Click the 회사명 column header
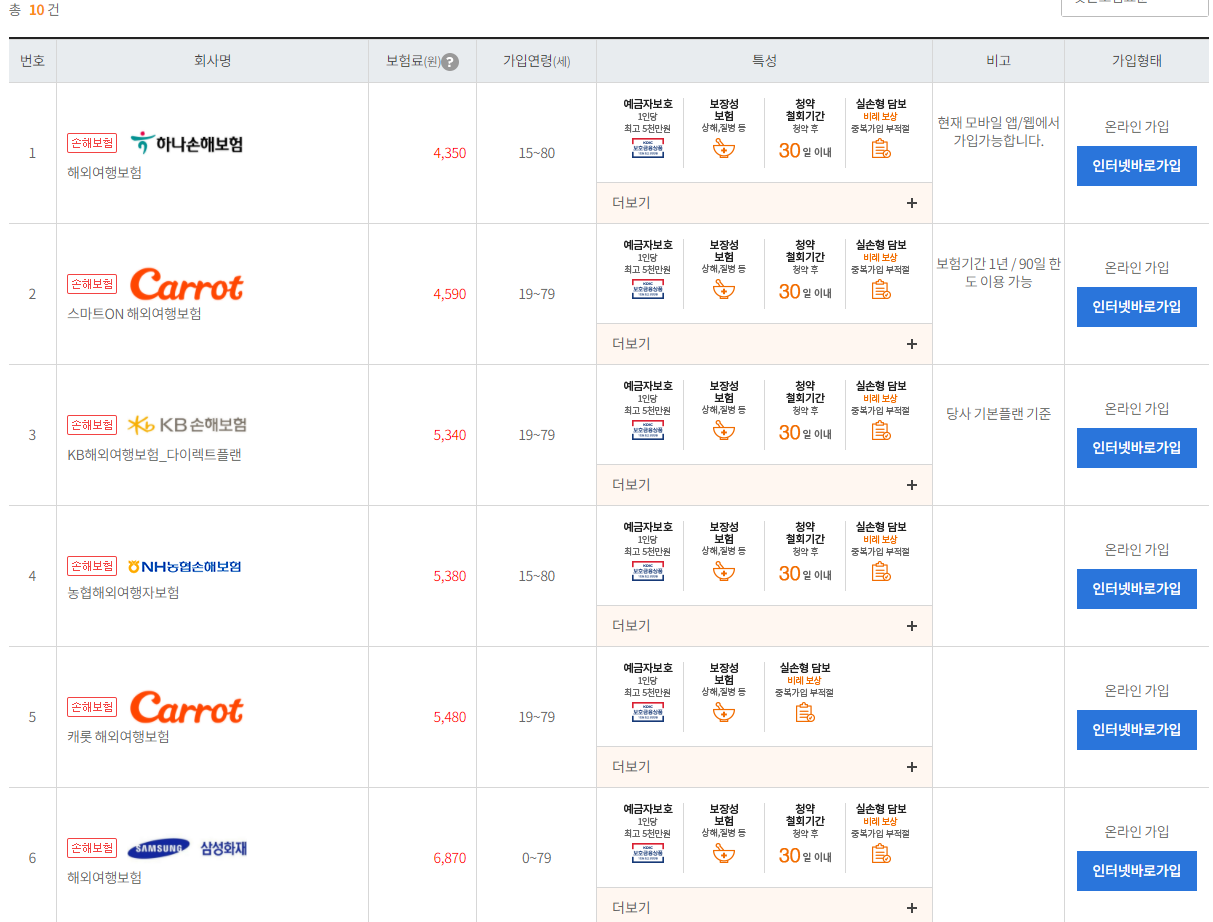The image size is (1213, 922). tap(212, 61)
